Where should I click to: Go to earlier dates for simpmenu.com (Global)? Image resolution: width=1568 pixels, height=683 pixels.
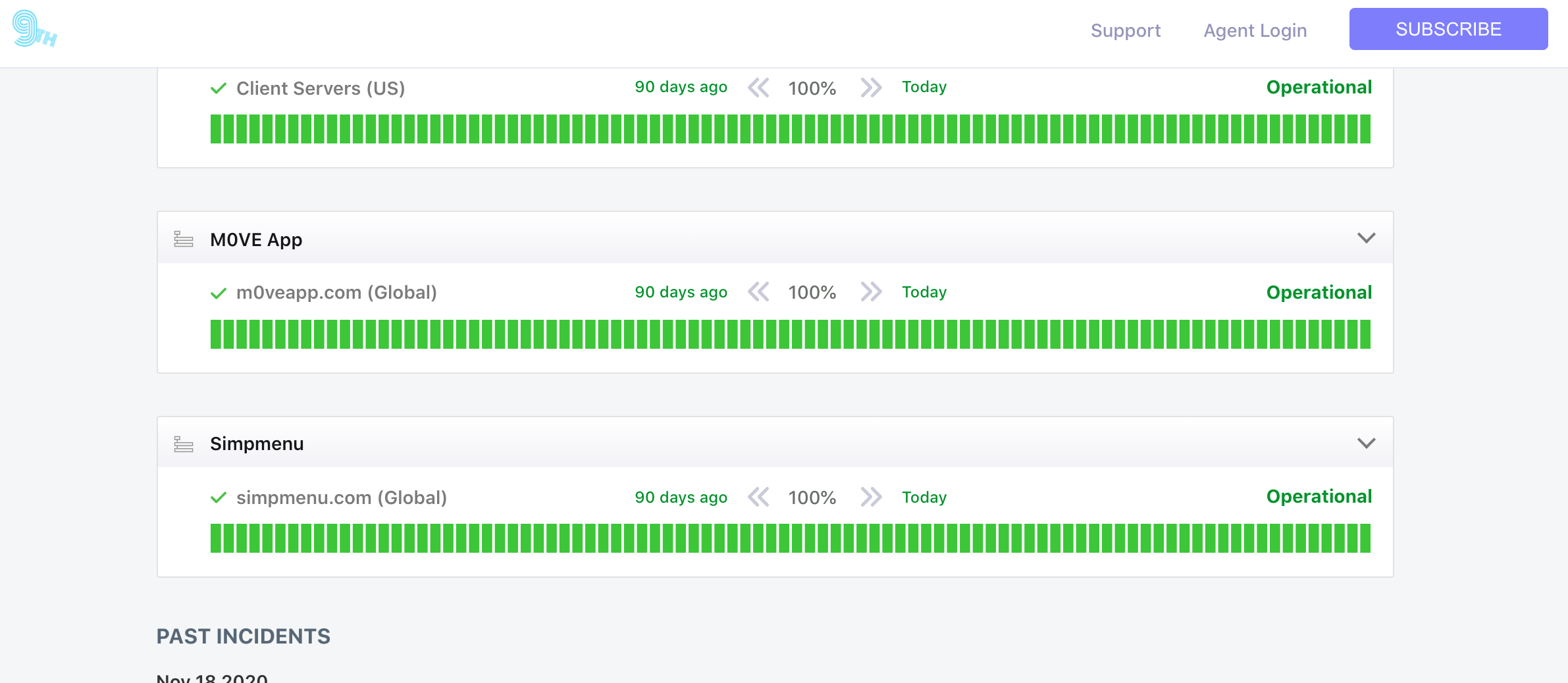[x=758, y=497]
